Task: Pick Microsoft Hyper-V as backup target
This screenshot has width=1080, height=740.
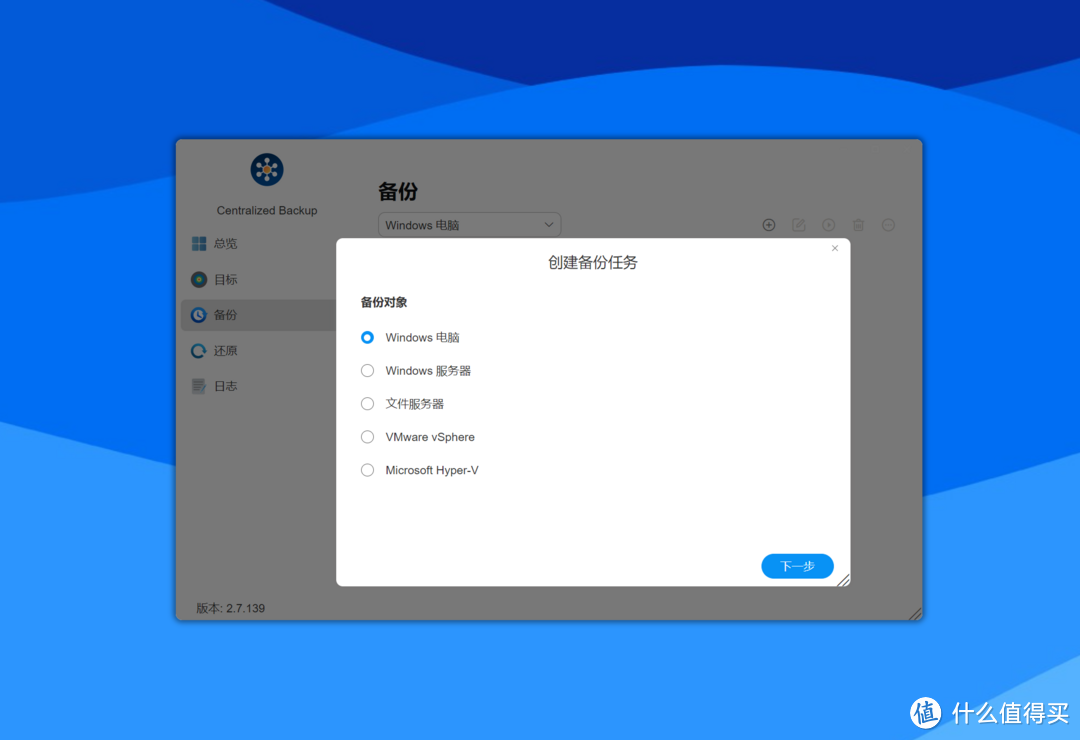Action: [x=367, y=470]
